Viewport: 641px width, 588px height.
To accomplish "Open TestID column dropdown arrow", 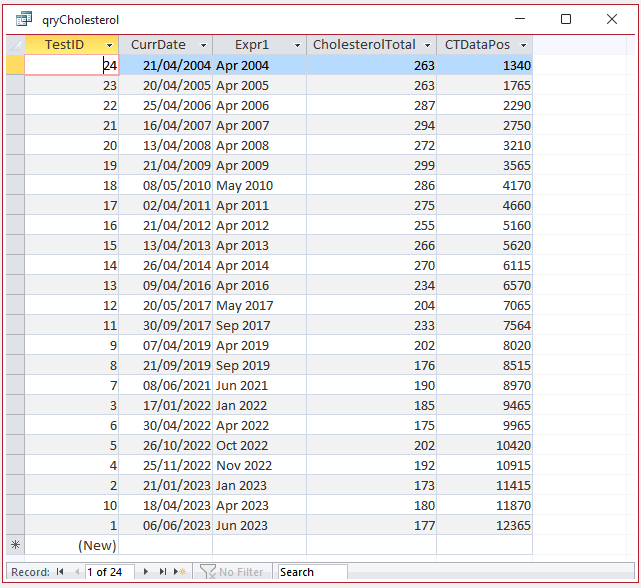I will (109, 45).
